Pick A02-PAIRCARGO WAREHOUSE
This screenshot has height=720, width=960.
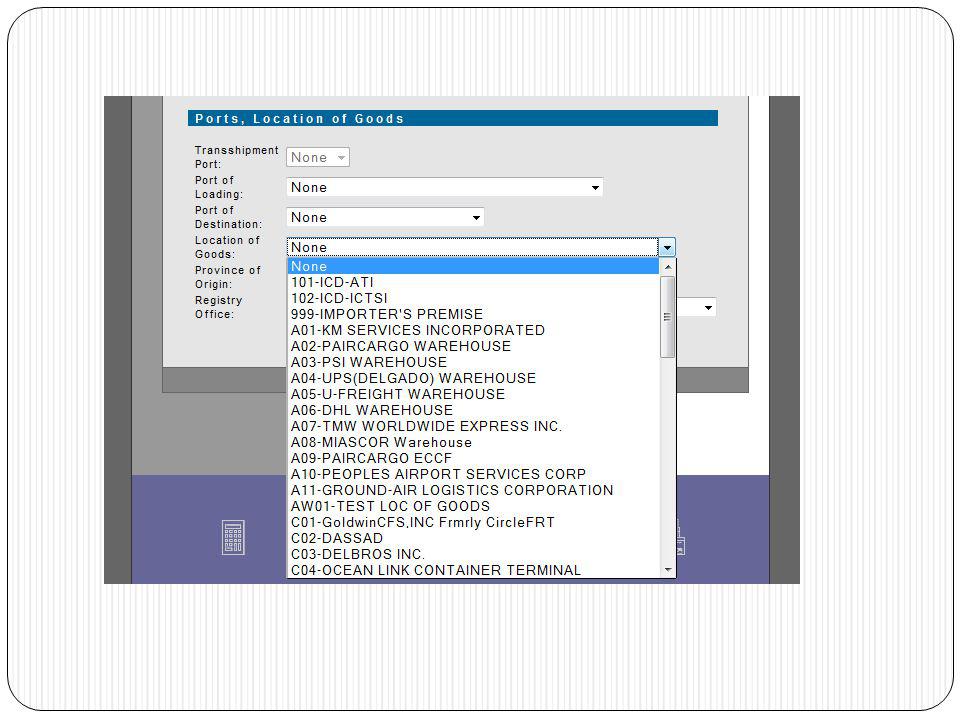click(x=473, y=346)
